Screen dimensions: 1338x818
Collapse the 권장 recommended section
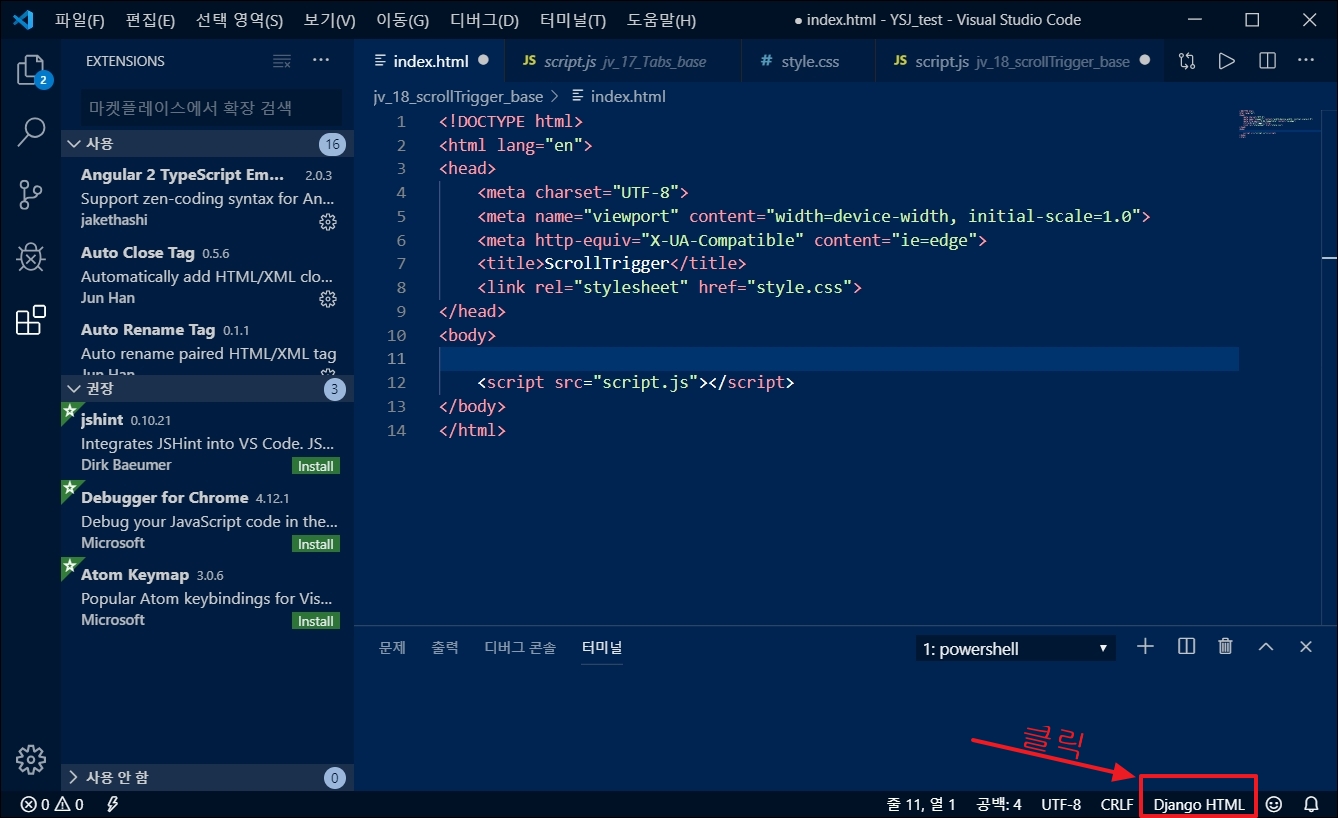click(207, 388)
